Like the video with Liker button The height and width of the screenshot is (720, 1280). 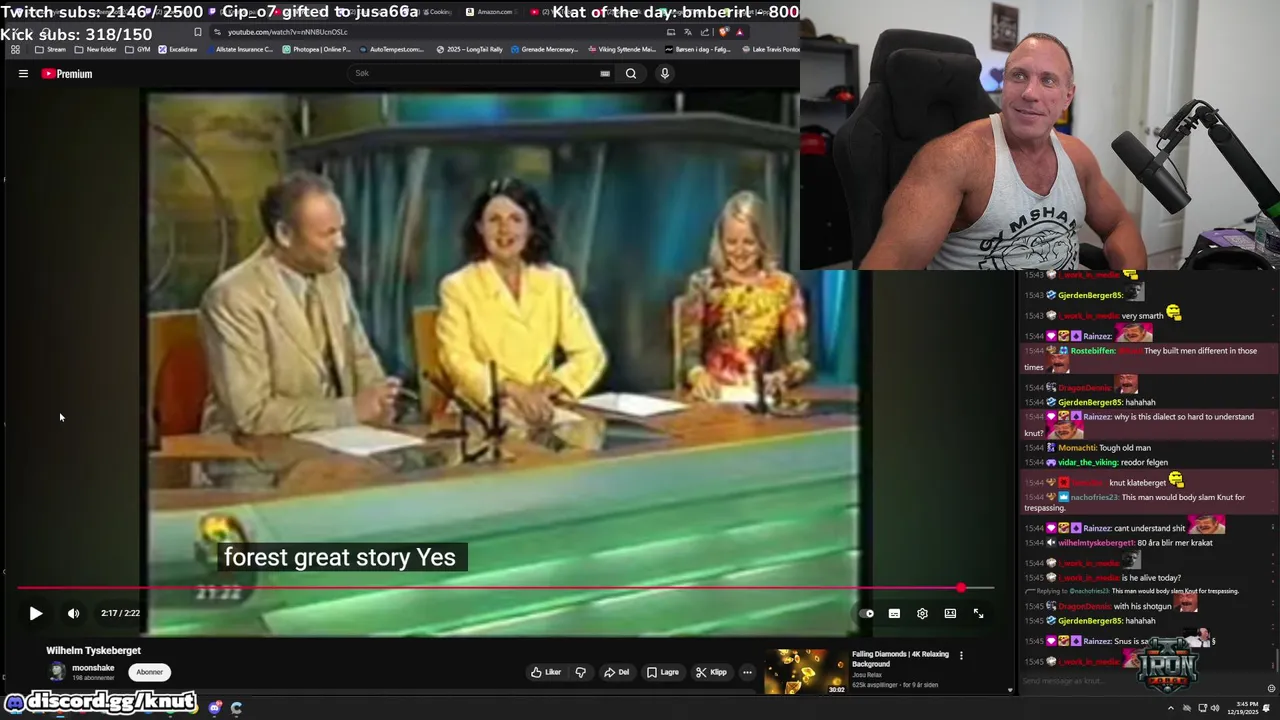tap(546, 672)
